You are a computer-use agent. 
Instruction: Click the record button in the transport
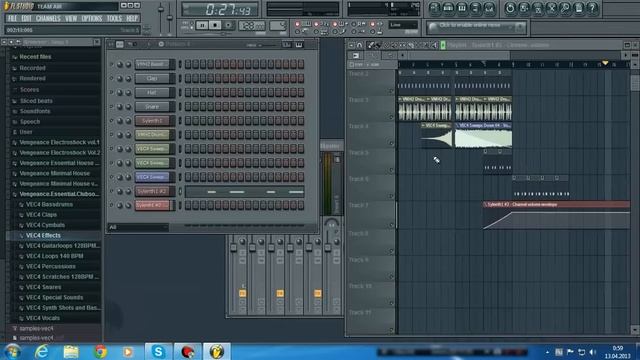[229, 25]
